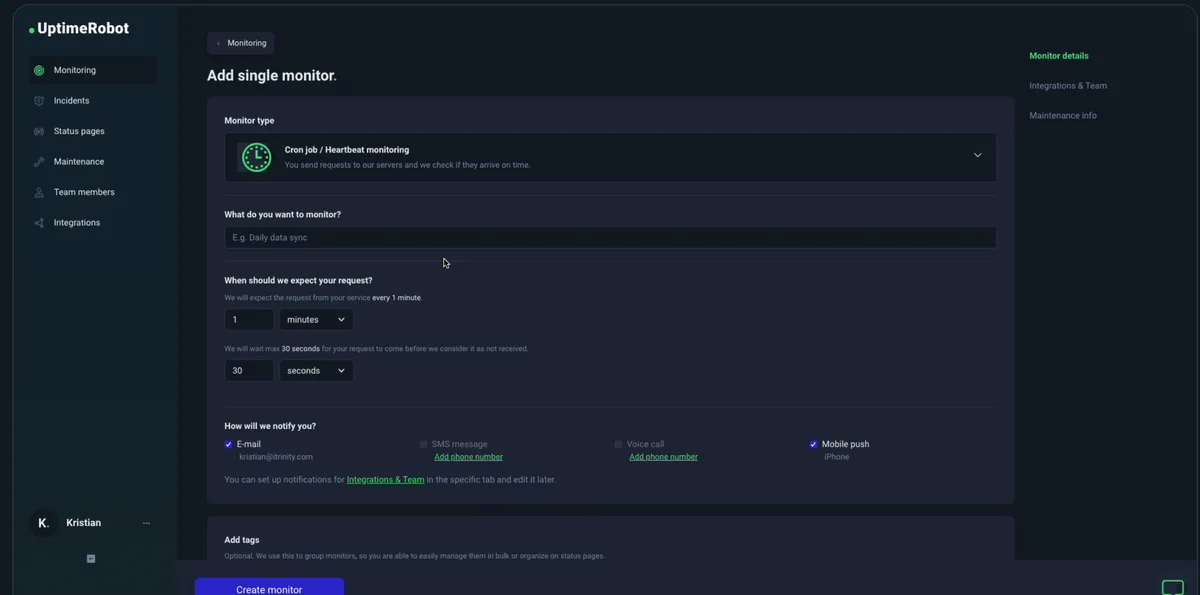This screenshot has width=1200, height=595.
Task: Click the green clock heartbeat icon
Action: tap(257, 157)
